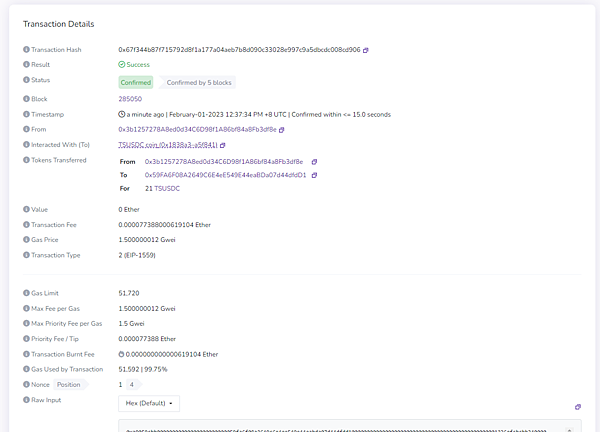The height and width of the screenshot is (432, 600).
Task: Open block 285050 link
Action: point(130,99)
